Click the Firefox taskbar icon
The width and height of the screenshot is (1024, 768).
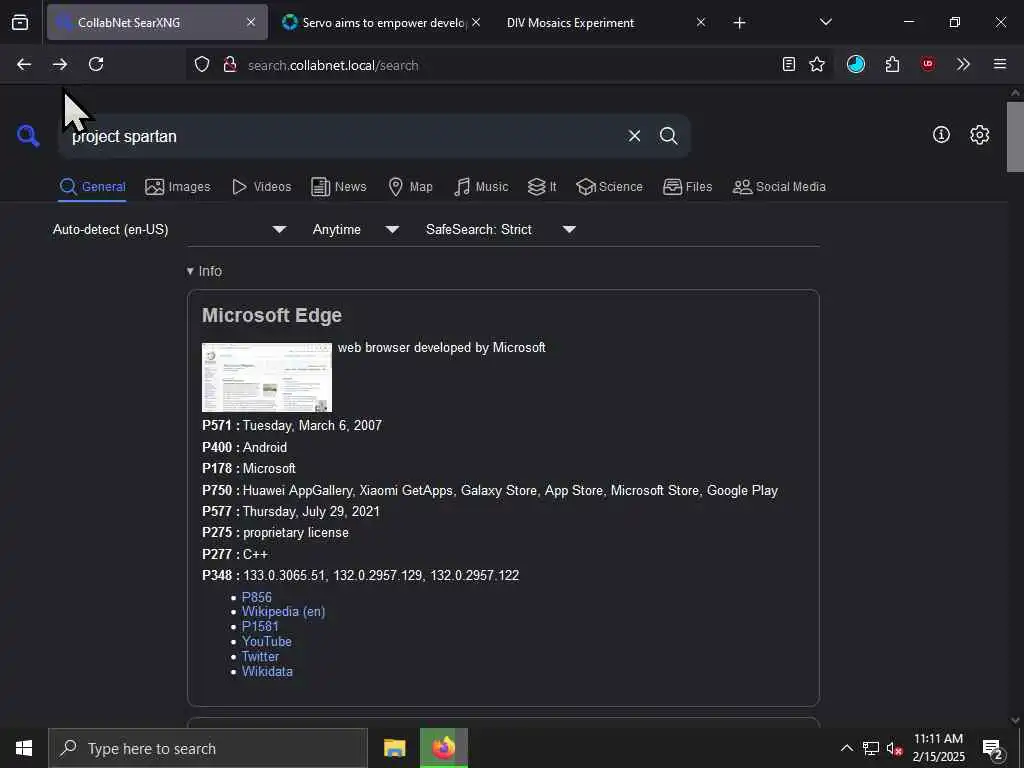pos(443,748)
